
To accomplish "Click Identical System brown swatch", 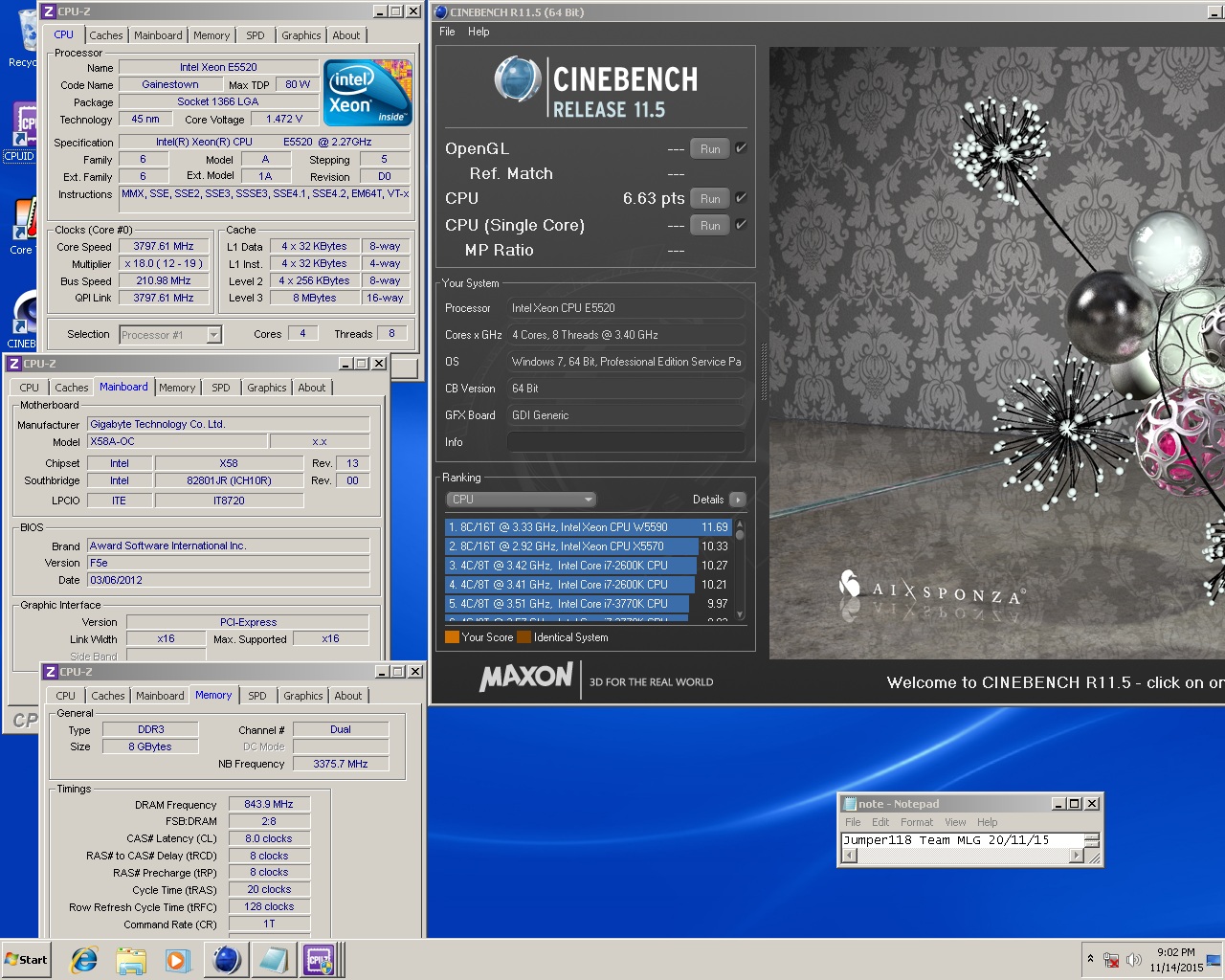I will coord(523,637).
